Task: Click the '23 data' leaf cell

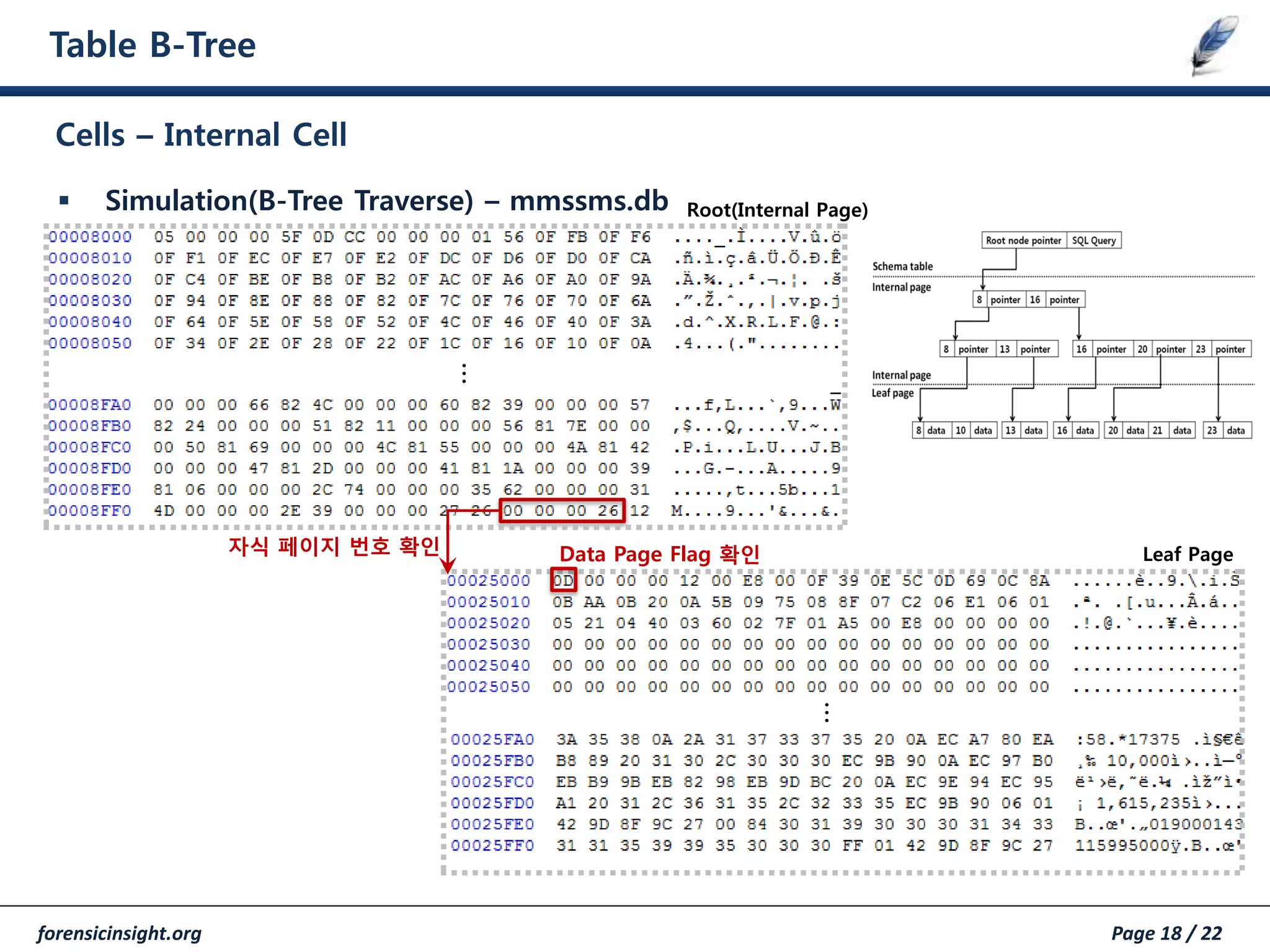Action: [x=1227, y=430]
